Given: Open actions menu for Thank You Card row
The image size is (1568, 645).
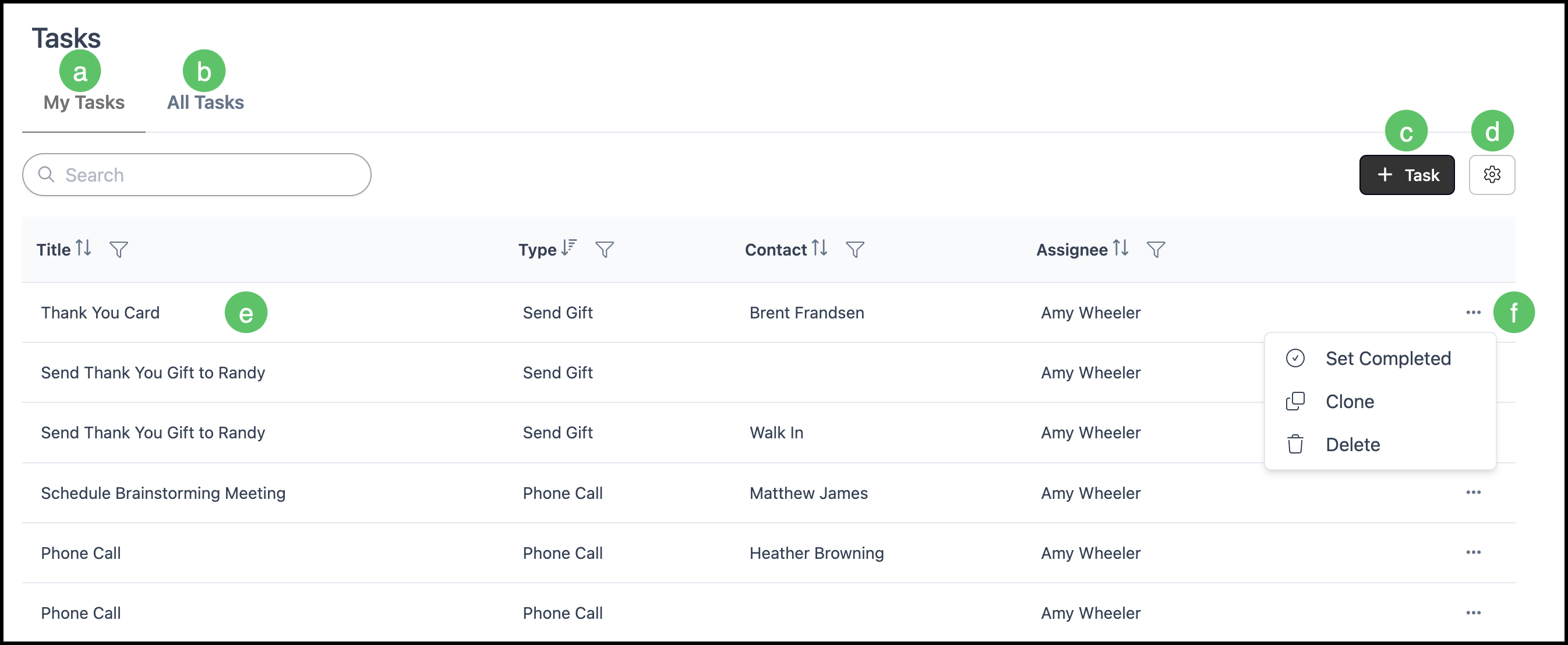Looking at the screenshot, I should [1473, 312].
